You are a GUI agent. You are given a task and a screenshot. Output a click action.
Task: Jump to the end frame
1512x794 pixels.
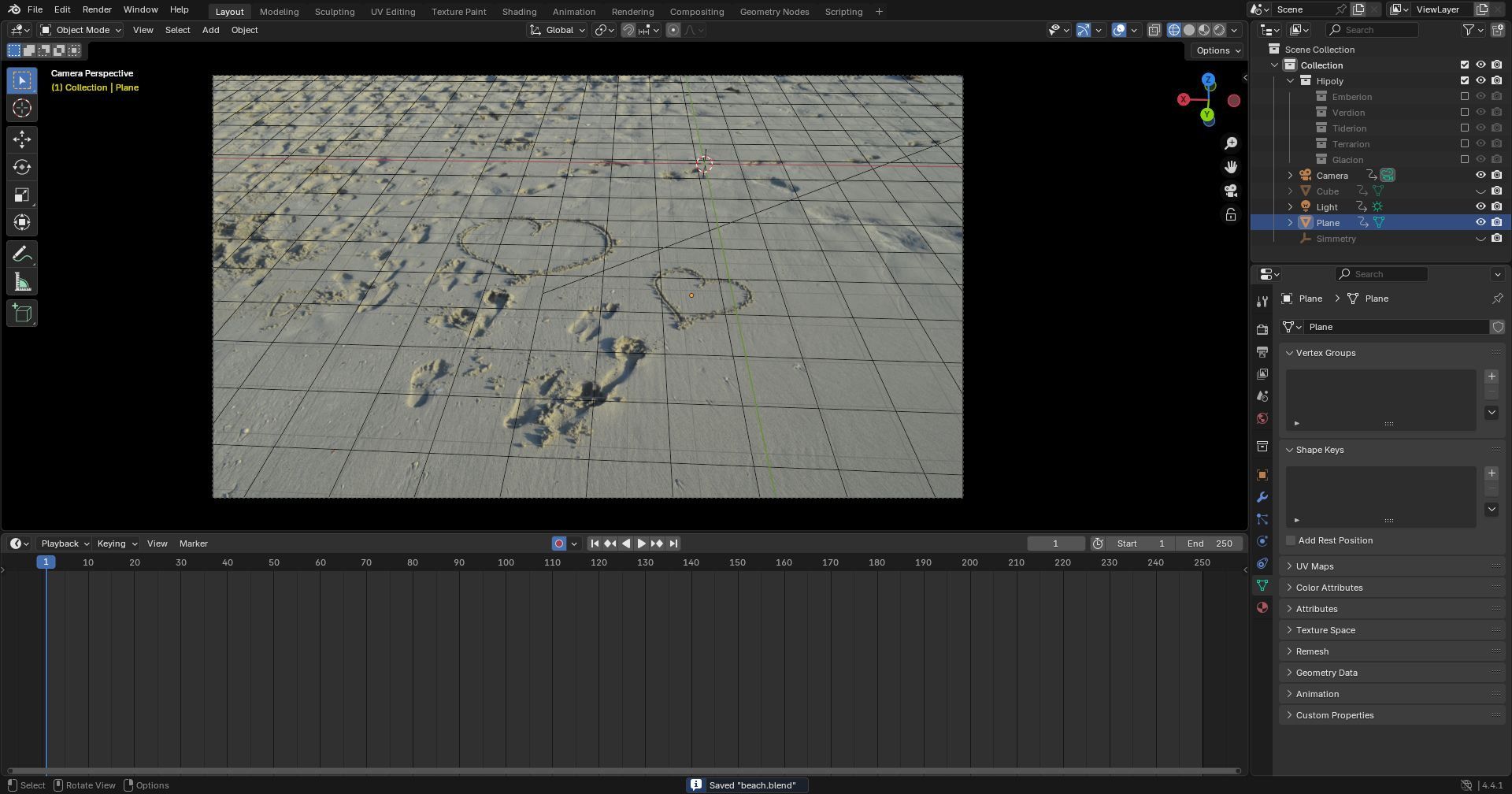click(673, 544)
